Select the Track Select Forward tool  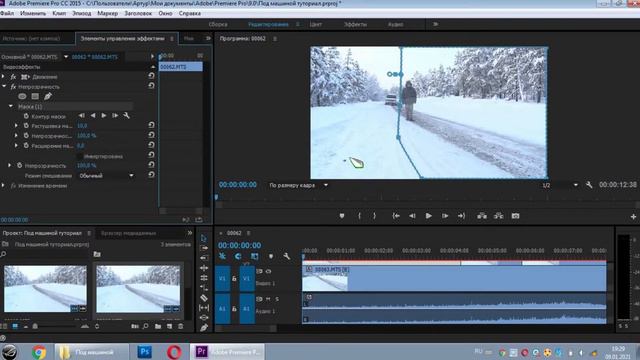[204, 248]
